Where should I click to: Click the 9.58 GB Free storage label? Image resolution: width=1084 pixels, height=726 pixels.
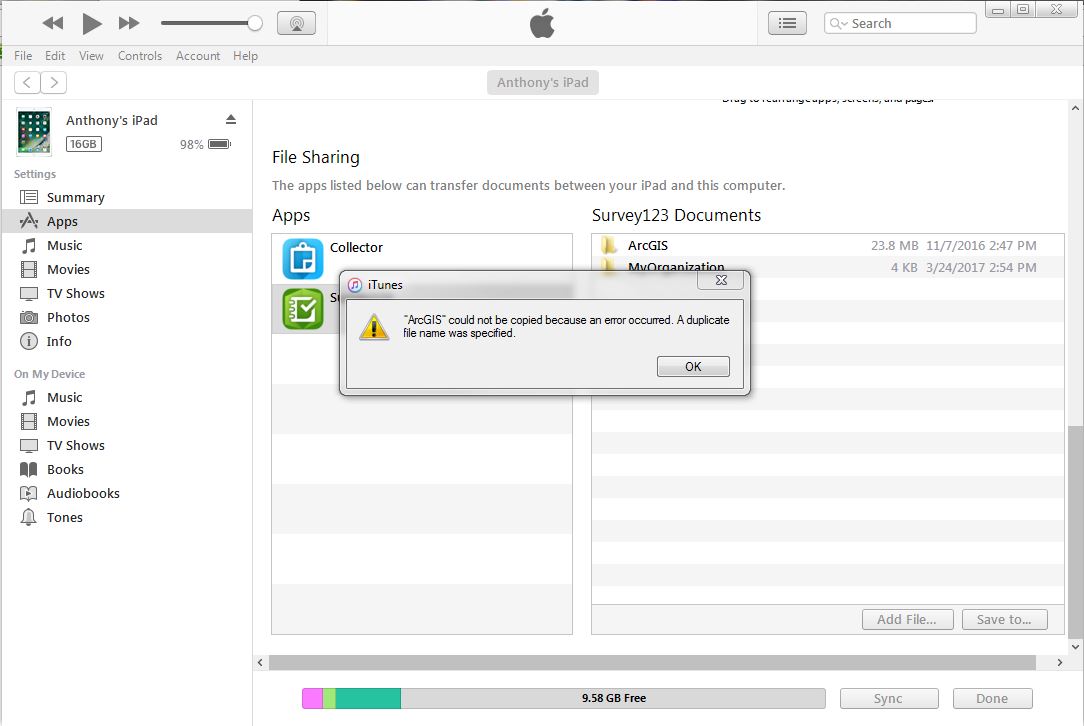(614, 698)
